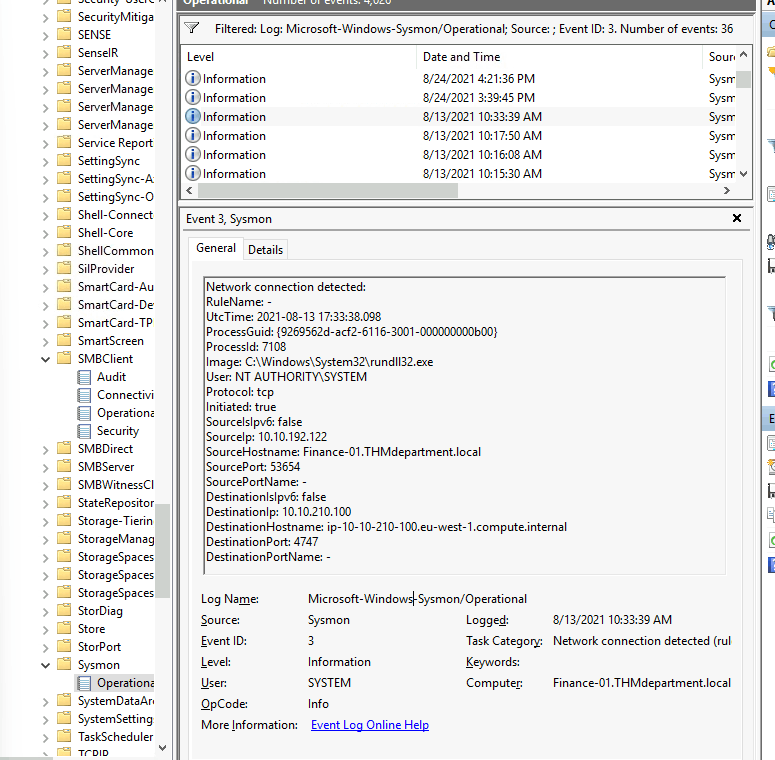Expand the StorDiag node
The image size is (775, 760).
coord(45,612)
